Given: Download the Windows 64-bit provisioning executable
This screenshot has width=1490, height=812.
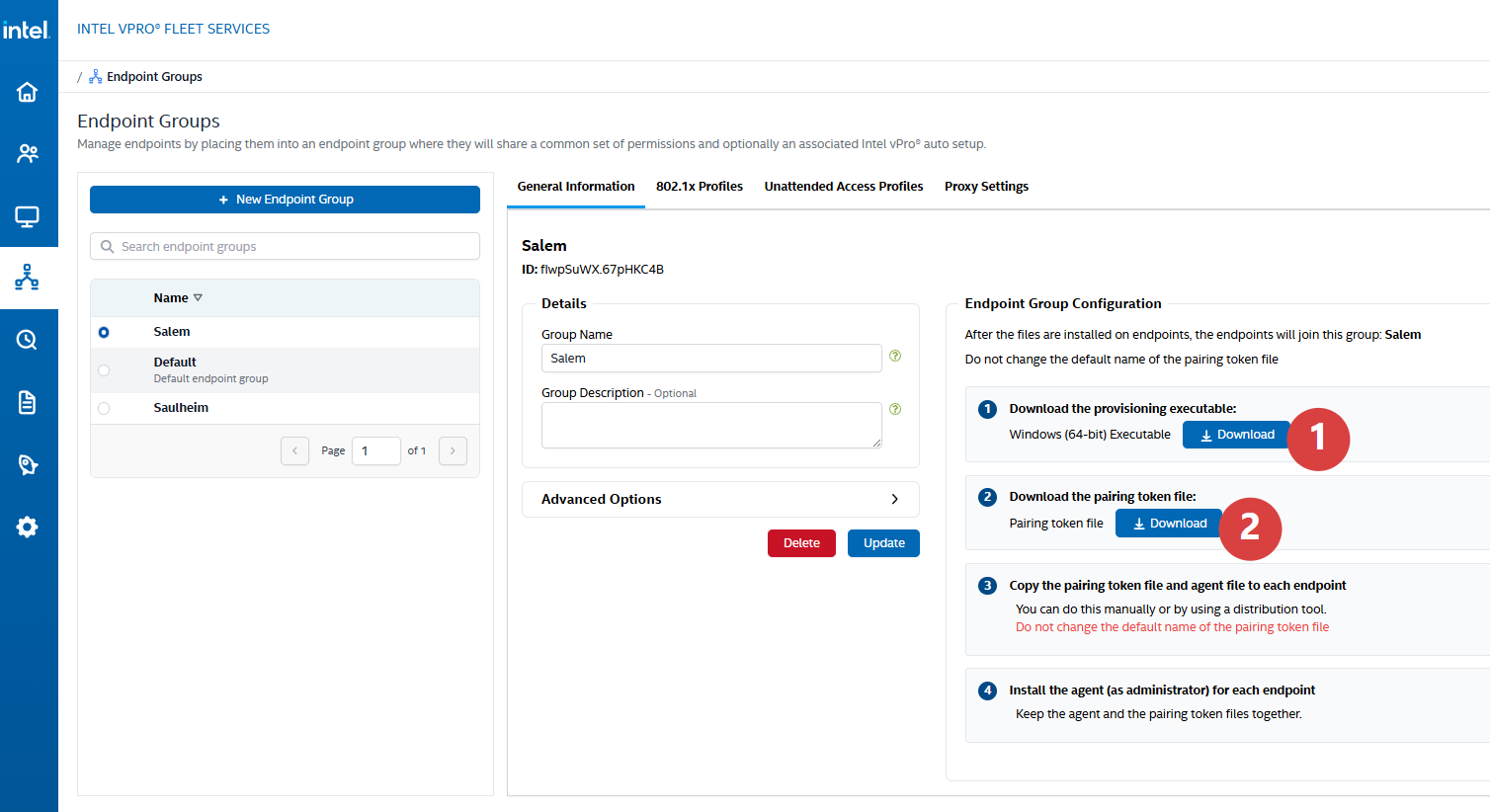Looking at the screenshot, I should tap(1236, 435).
